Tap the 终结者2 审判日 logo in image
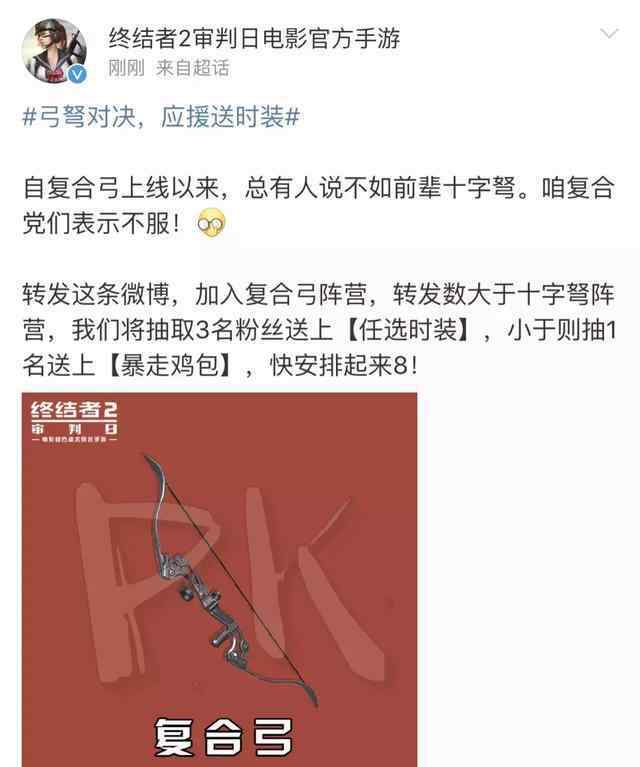The width and height of the screenshot is (640, 767). point(74,421)
